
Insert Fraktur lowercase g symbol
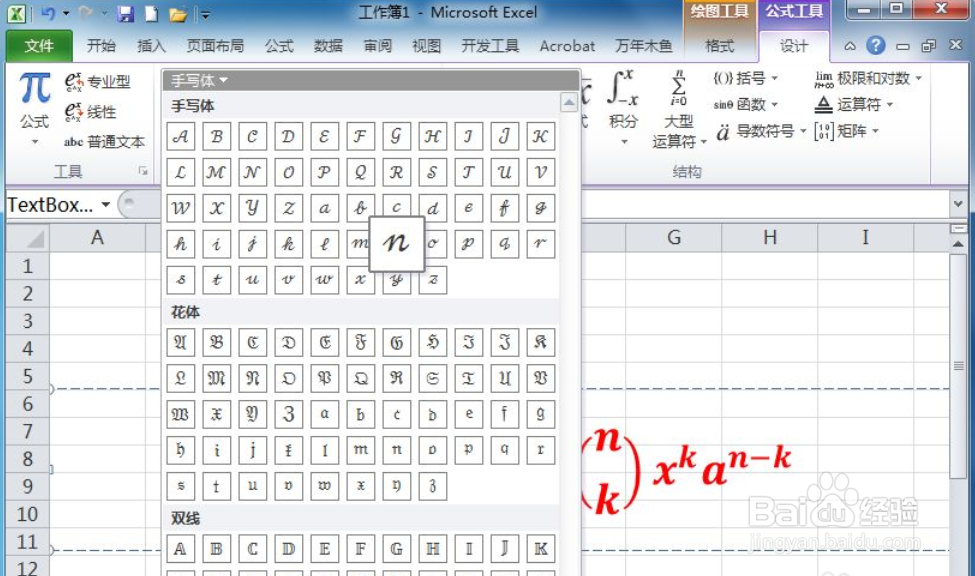540,414
